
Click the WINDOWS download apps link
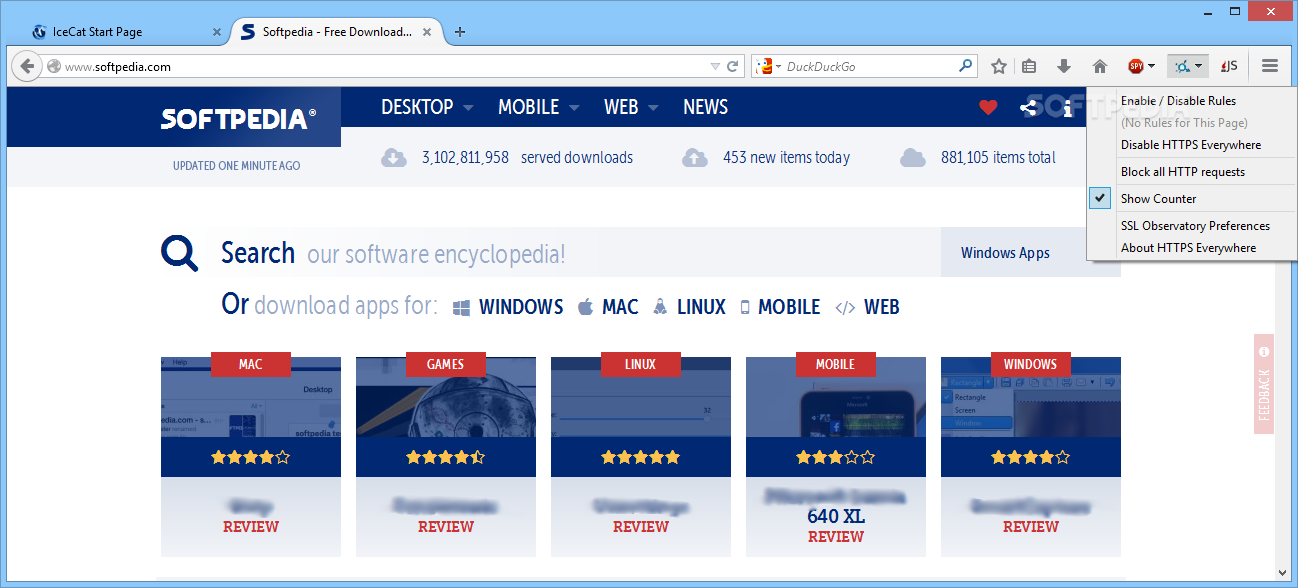coord(508,307)
